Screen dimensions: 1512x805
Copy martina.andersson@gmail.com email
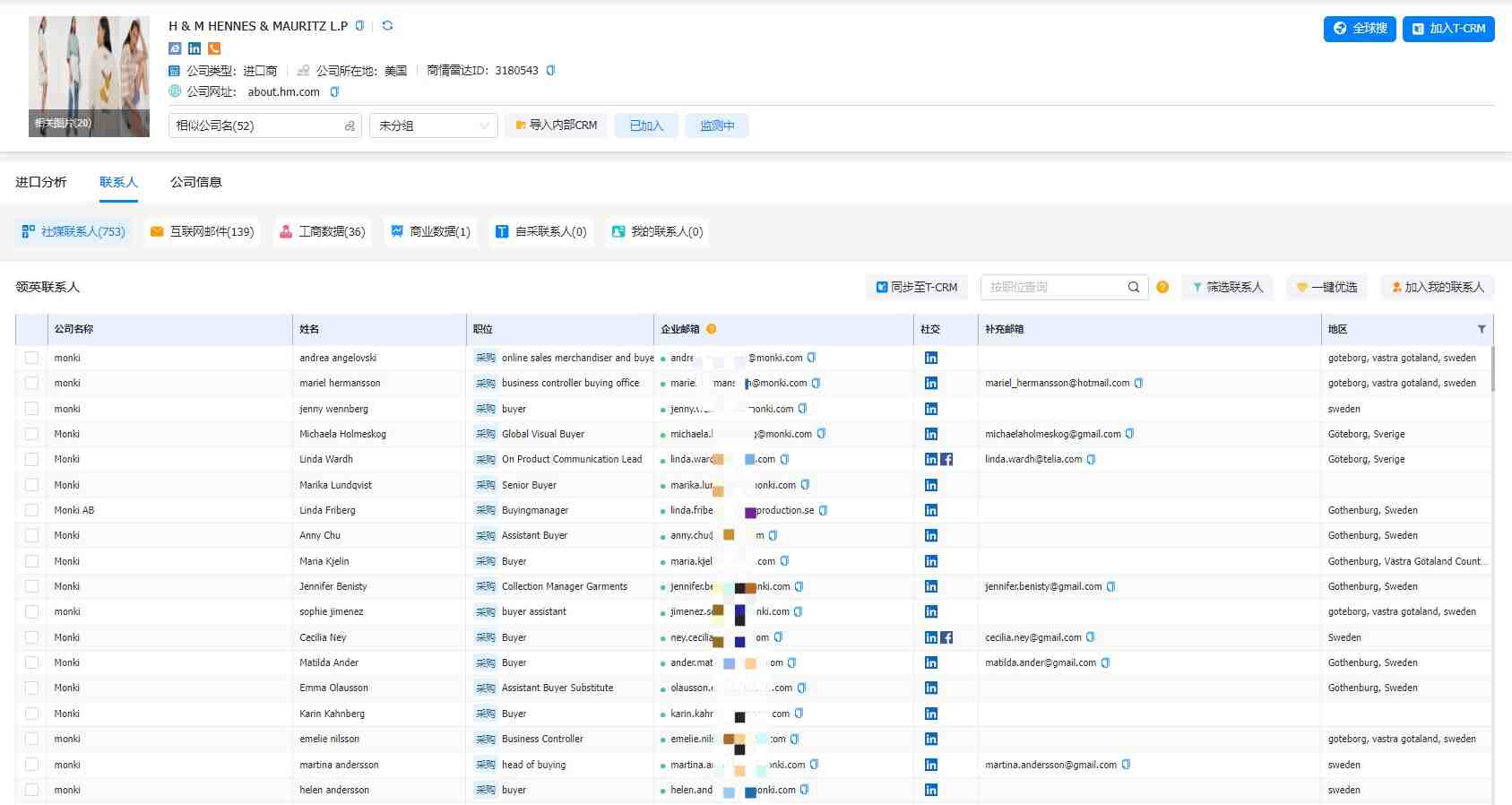1126,765
